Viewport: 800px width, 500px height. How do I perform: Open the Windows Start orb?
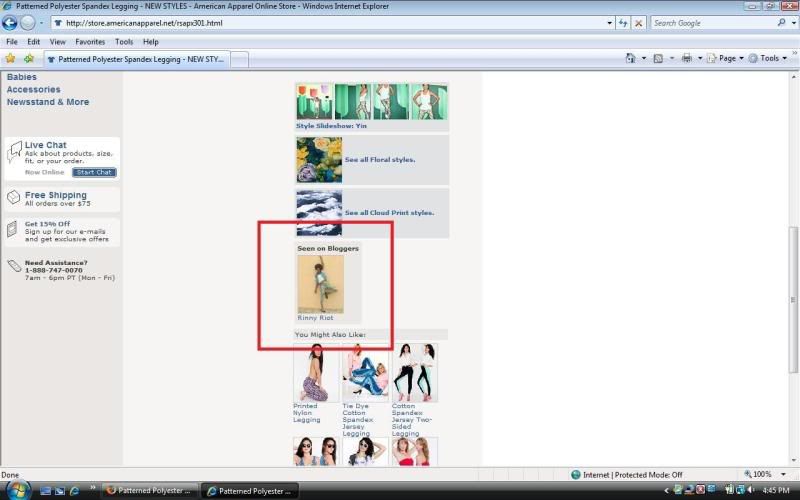(17, 490)
